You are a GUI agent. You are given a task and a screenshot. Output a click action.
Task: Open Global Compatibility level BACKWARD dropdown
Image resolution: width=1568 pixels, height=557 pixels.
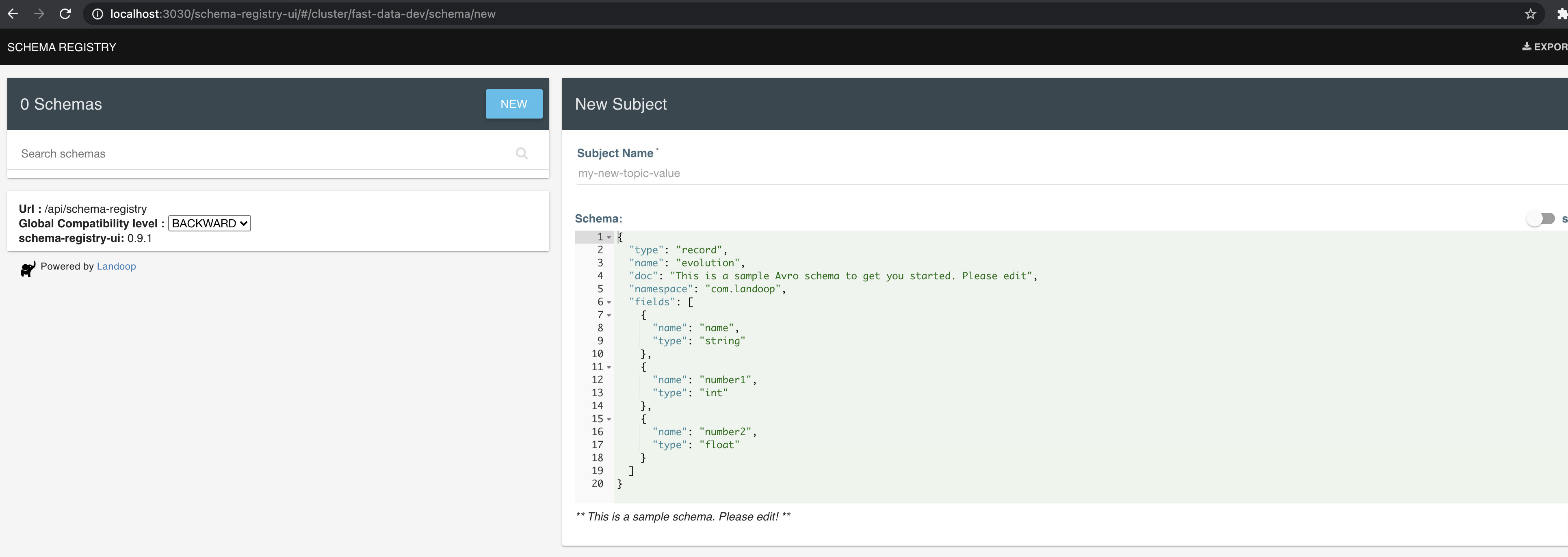tap(209, 223)
